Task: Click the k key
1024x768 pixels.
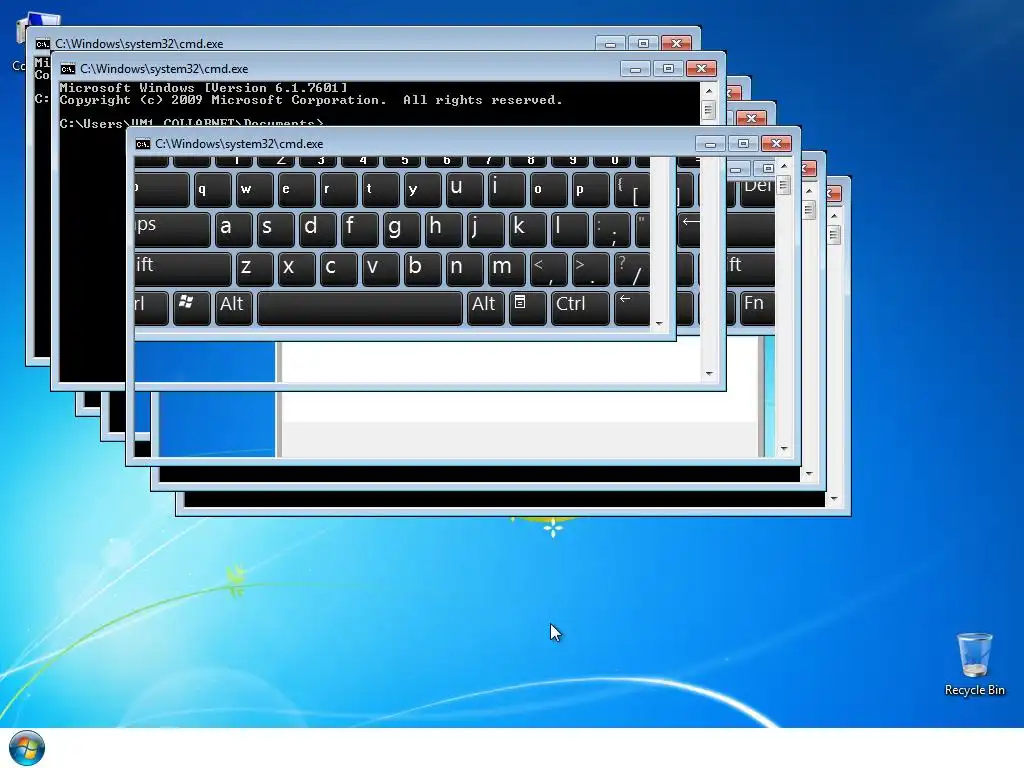Action: pos(526,229)
